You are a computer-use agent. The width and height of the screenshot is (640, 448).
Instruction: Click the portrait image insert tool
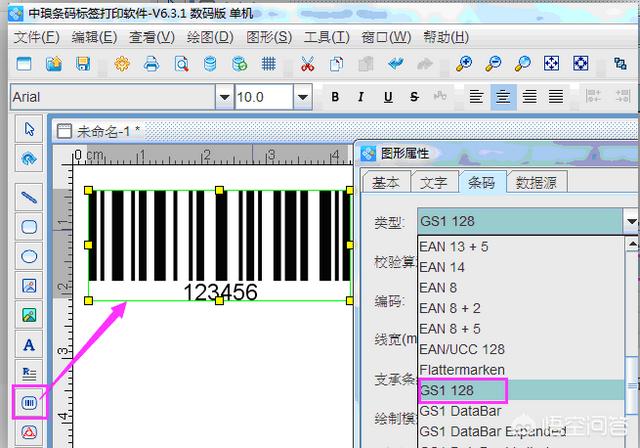[x=29, y=286]
